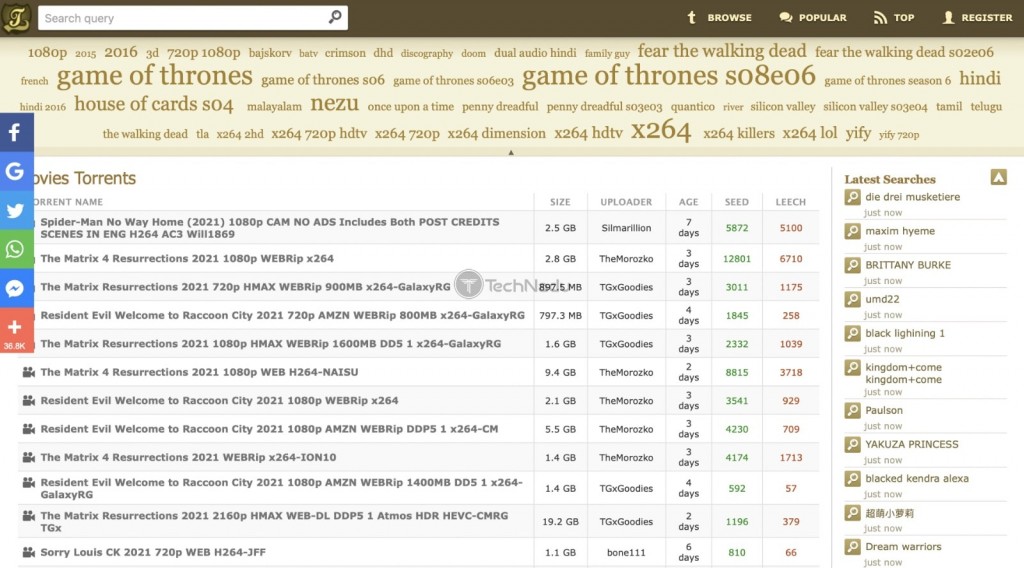The image size is (1024, 568).
Task: Click size cell '19.2 GB'
Action: 560,522
